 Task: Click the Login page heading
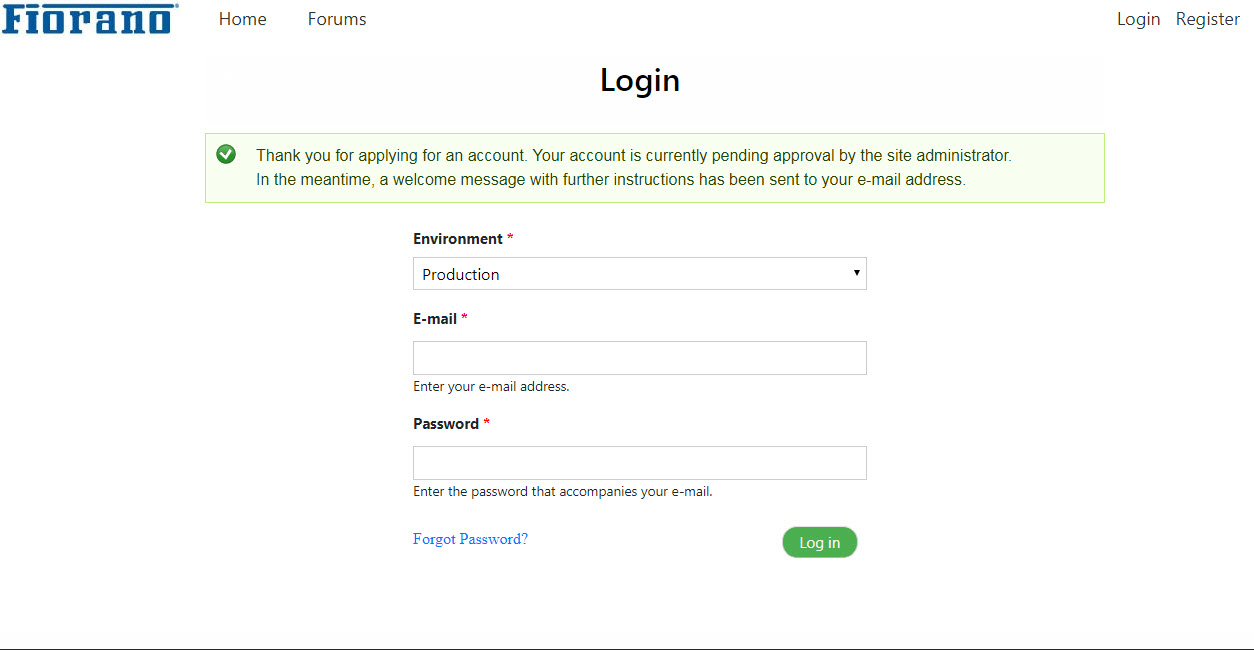pyautogui.click(x=640, y=80)
